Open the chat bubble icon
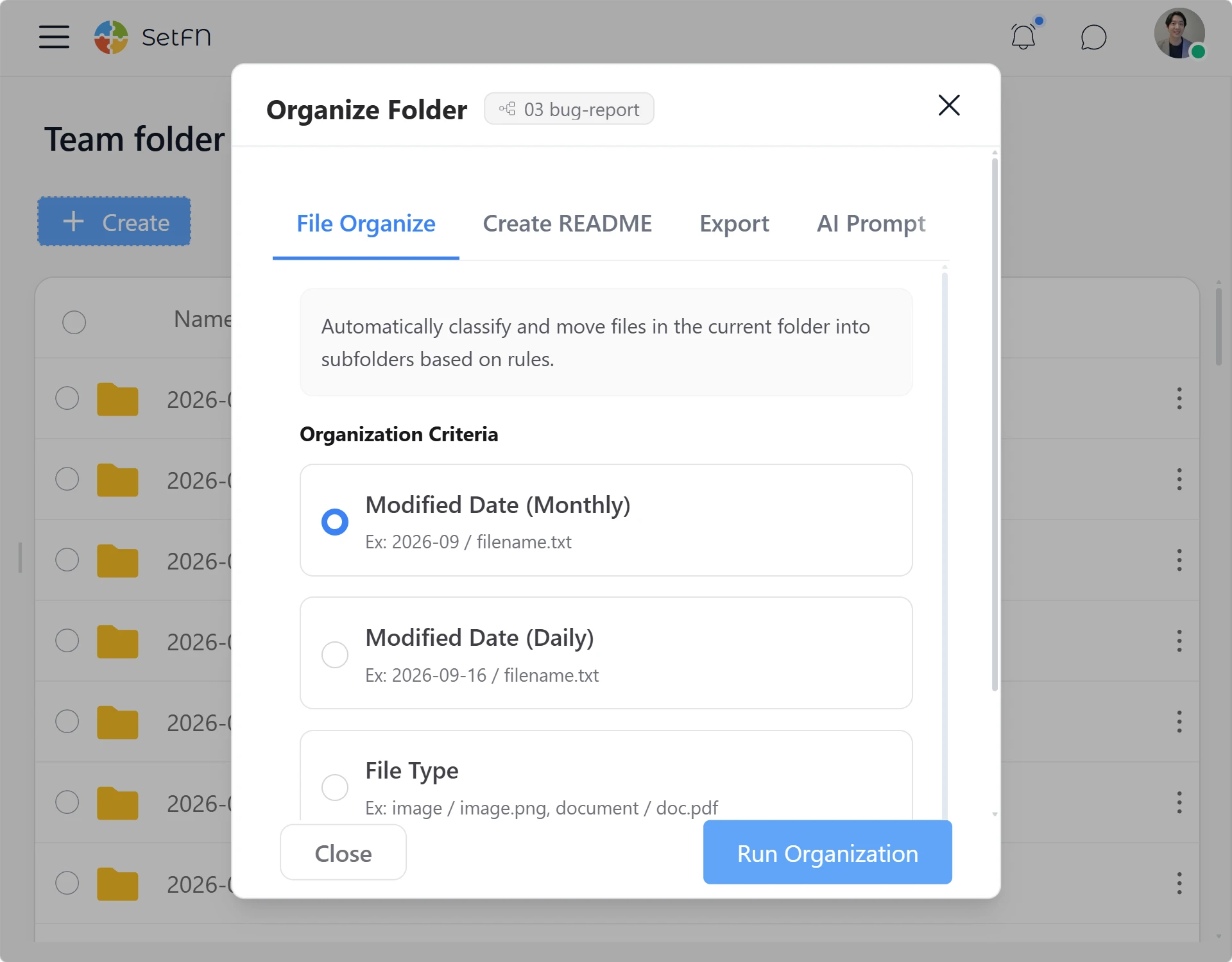This screenshot has width=1232, height=962. [1093, 37]
